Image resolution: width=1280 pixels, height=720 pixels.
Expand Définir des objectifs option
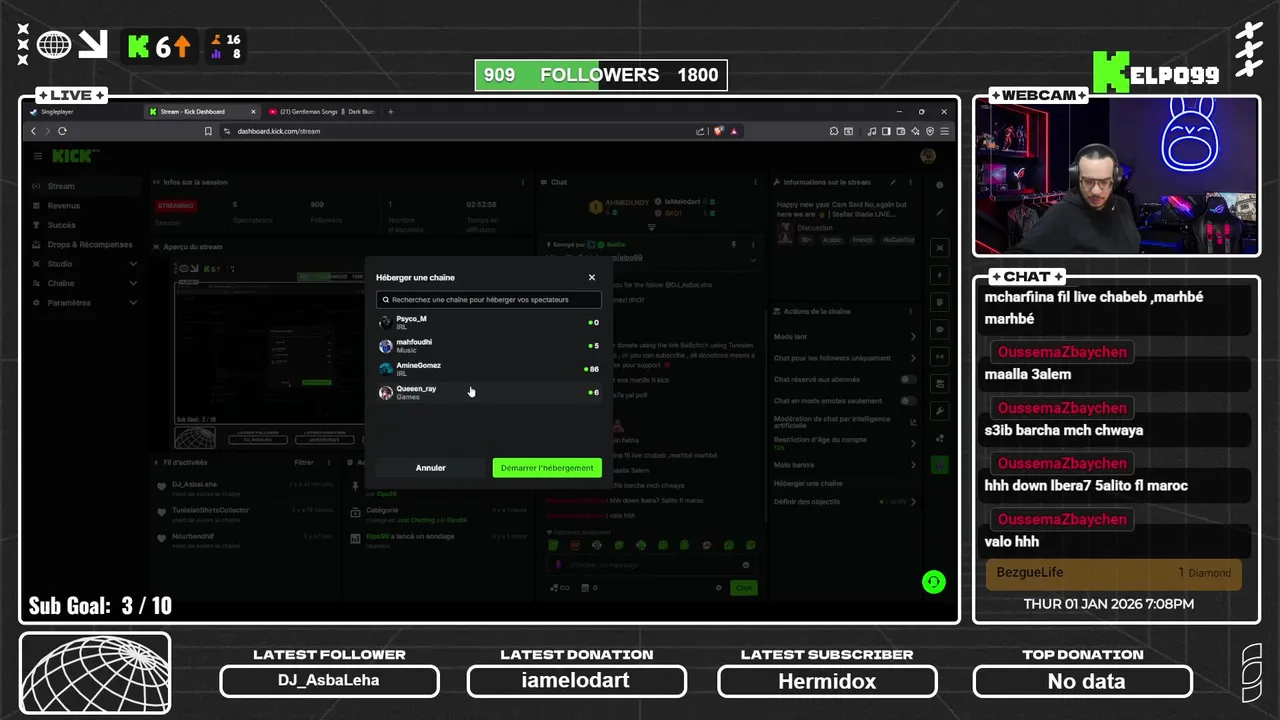845,502
